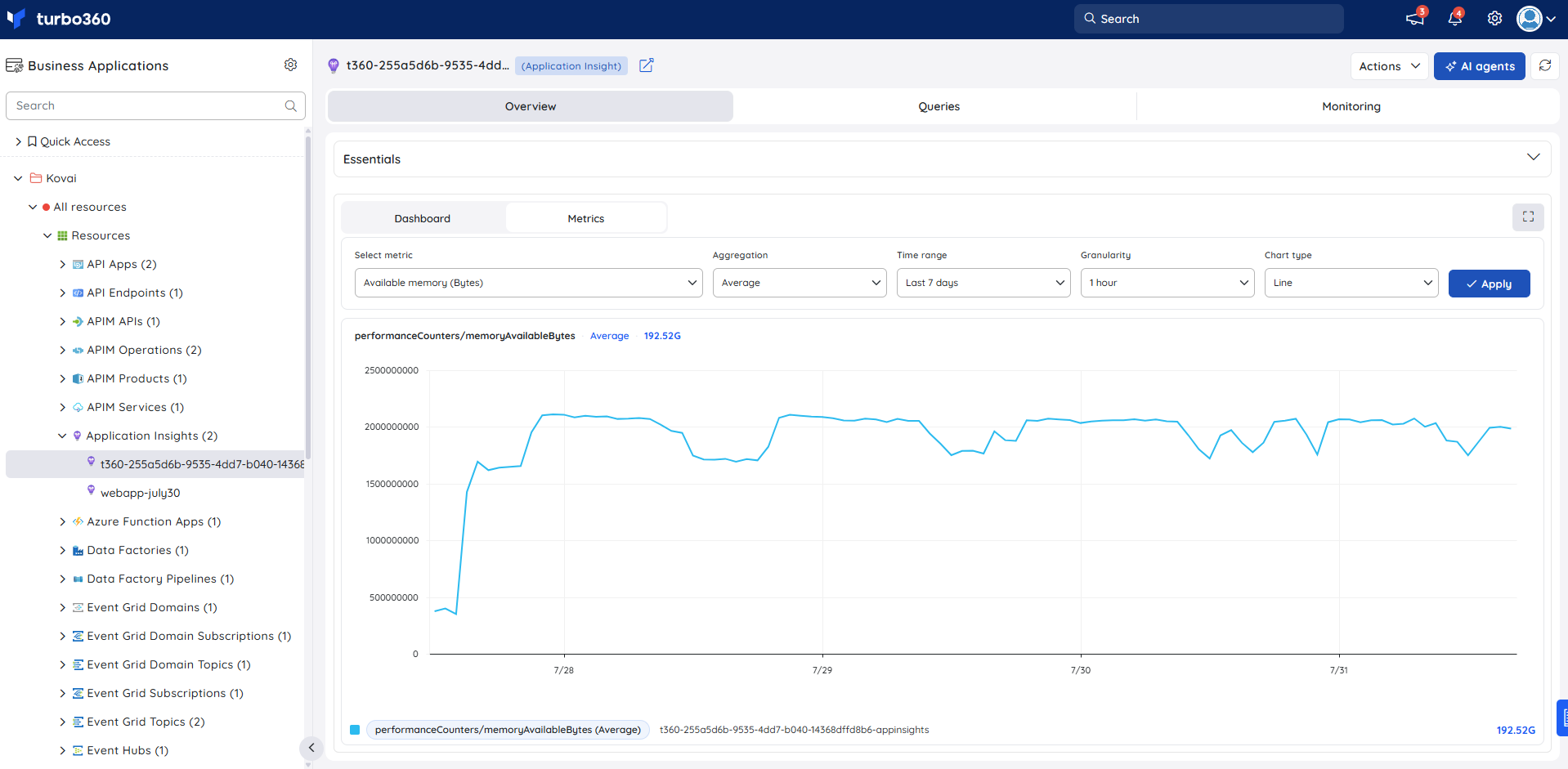Click the APIM Products icon
The image size is (1568, 769).
pyautogui.click(x=78, y=378)
